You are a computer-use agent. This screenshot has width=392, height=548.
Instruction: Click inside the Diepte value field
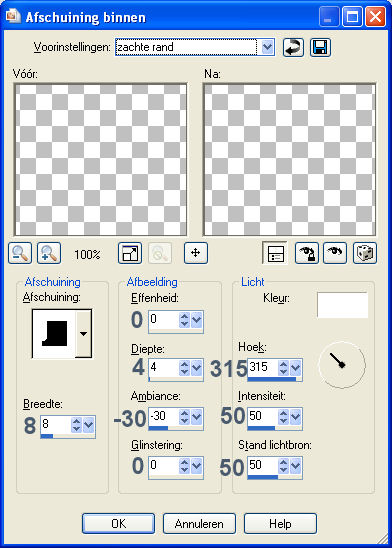tap(163, 368)
